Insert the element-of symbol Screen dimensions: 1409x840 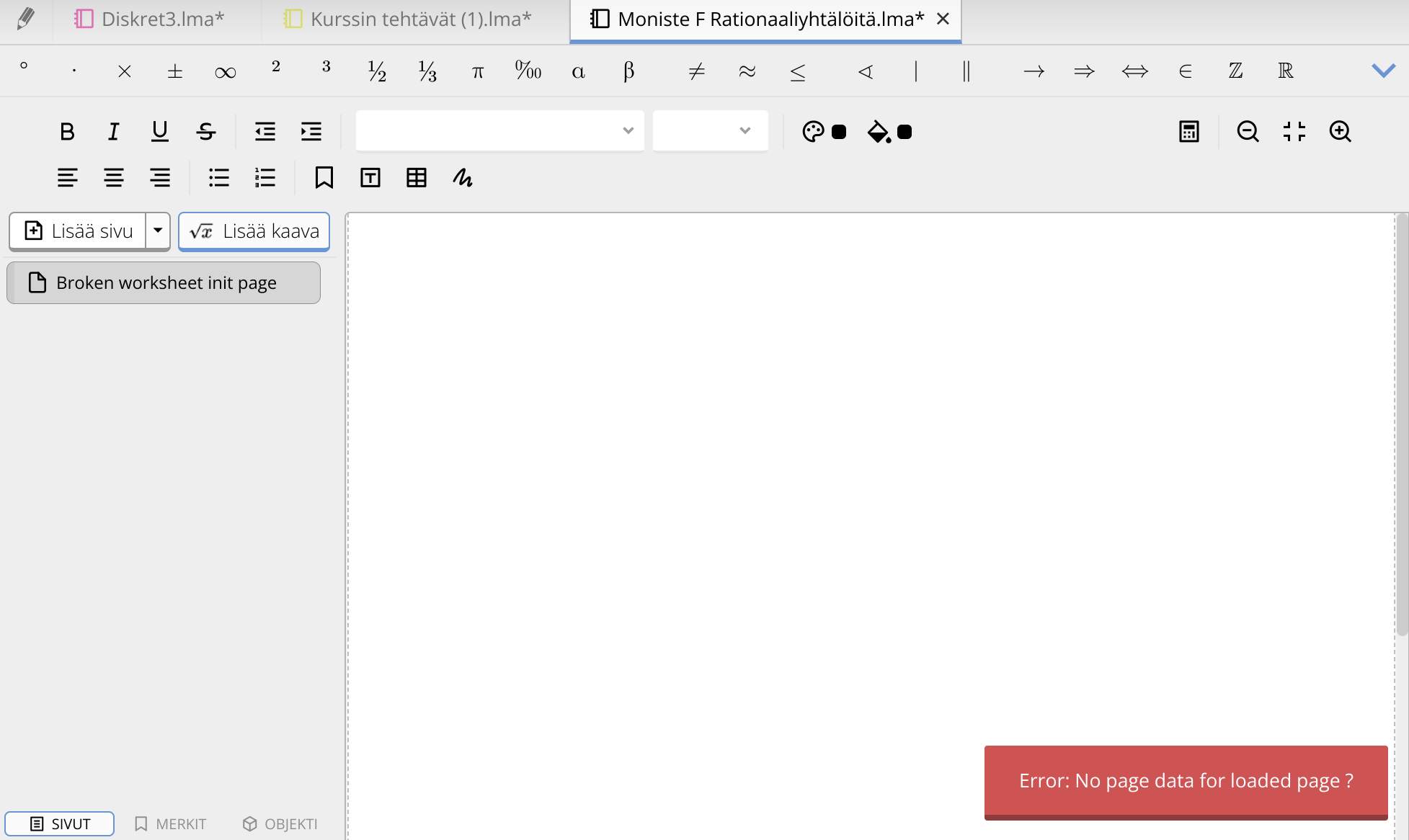(1186, 71)
